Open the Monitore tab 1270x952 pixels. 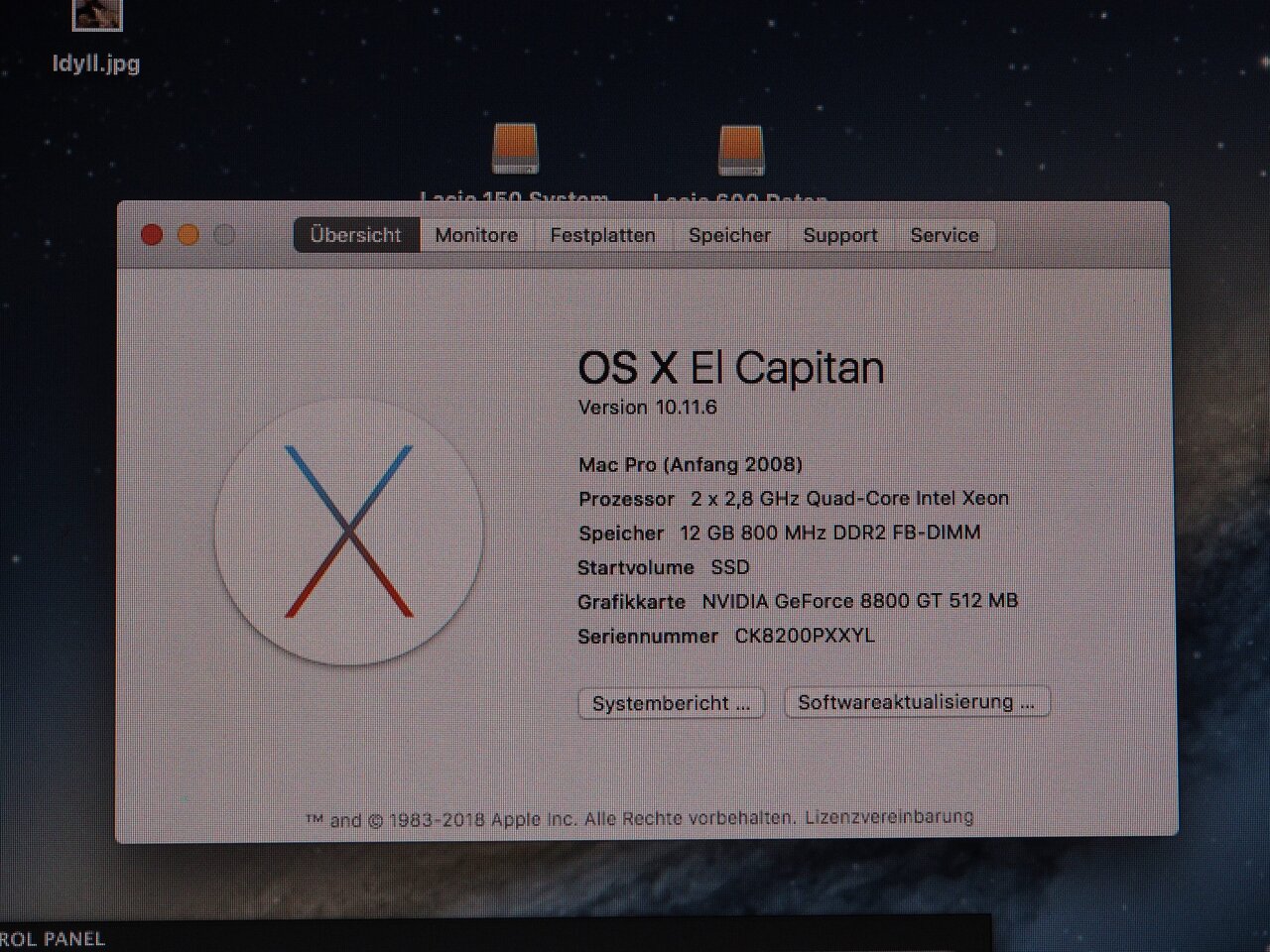tap(476, 235)
